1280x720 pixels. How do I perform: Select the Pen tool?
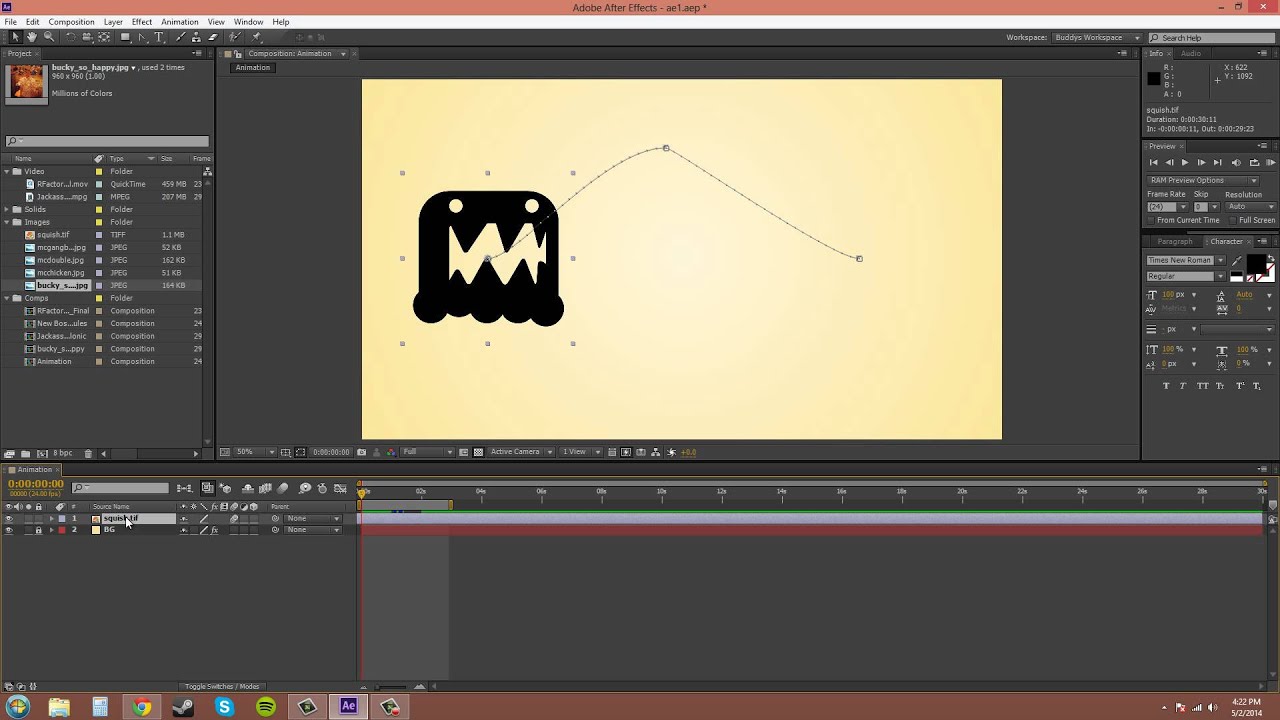pyautogui.click(x=143, y=37)
